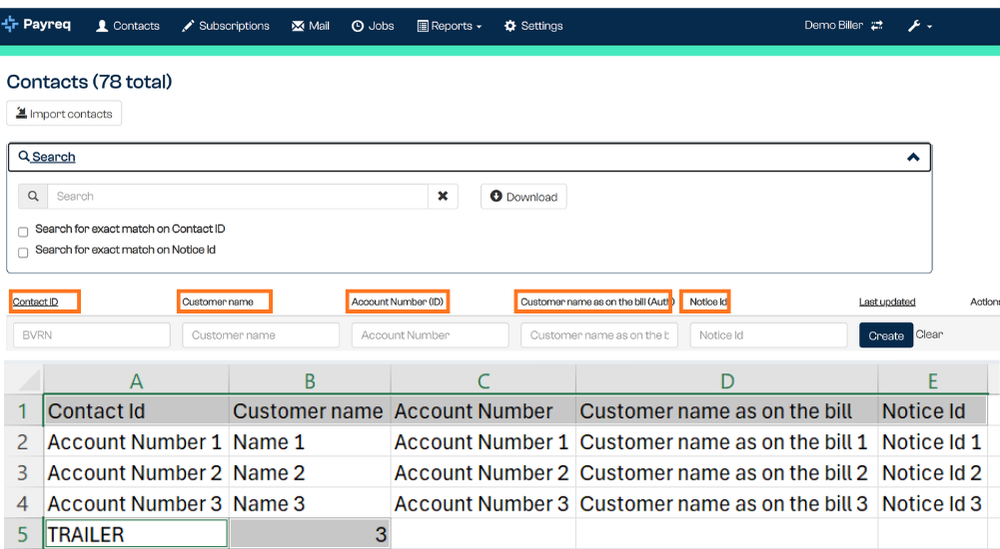Expand the Reports dropdown menu
Viewport: 1000px width, 549px height.
pos(449,26)
